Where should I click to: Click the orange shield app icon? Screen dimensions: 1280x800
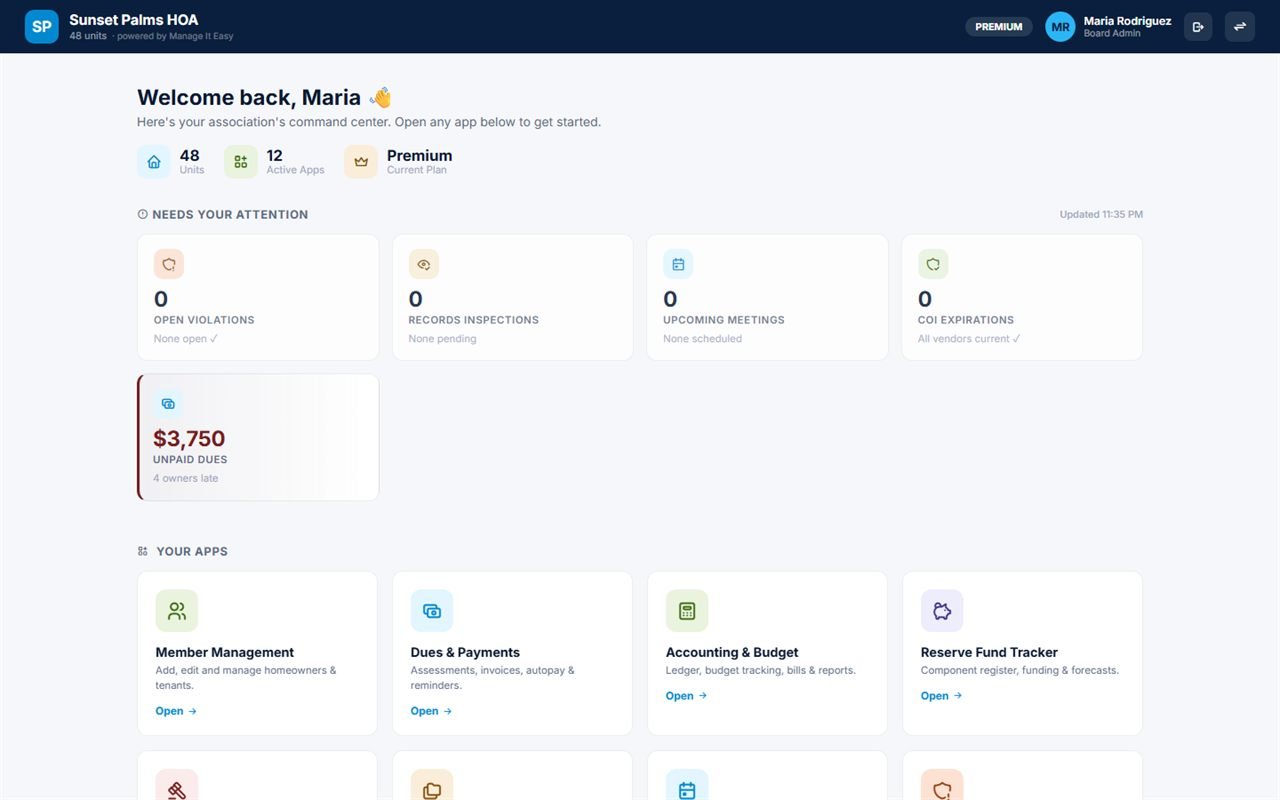(942, 787)
